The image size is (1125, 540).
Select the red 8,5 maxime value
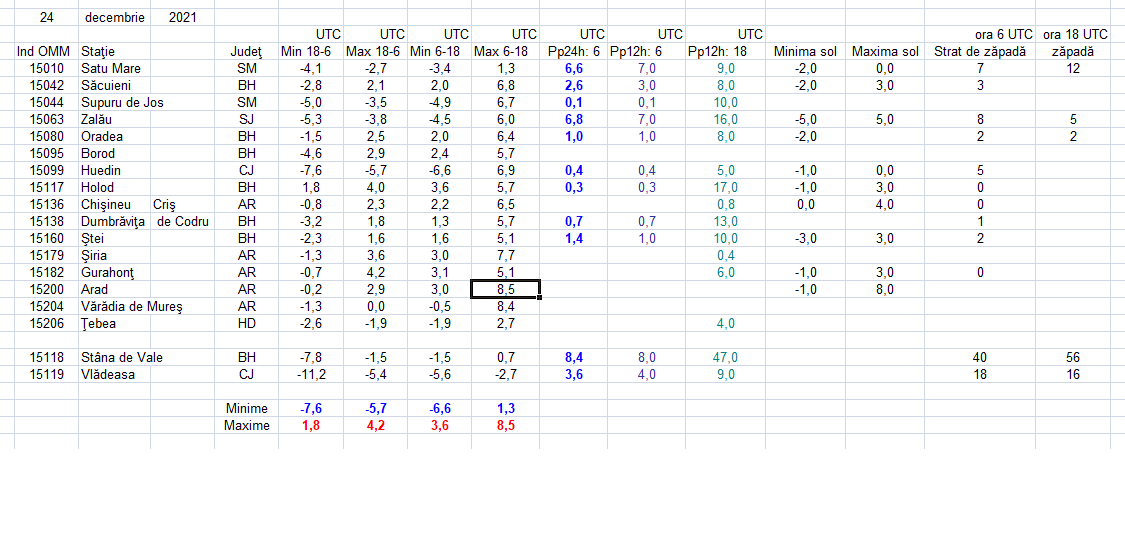point(505,425)
